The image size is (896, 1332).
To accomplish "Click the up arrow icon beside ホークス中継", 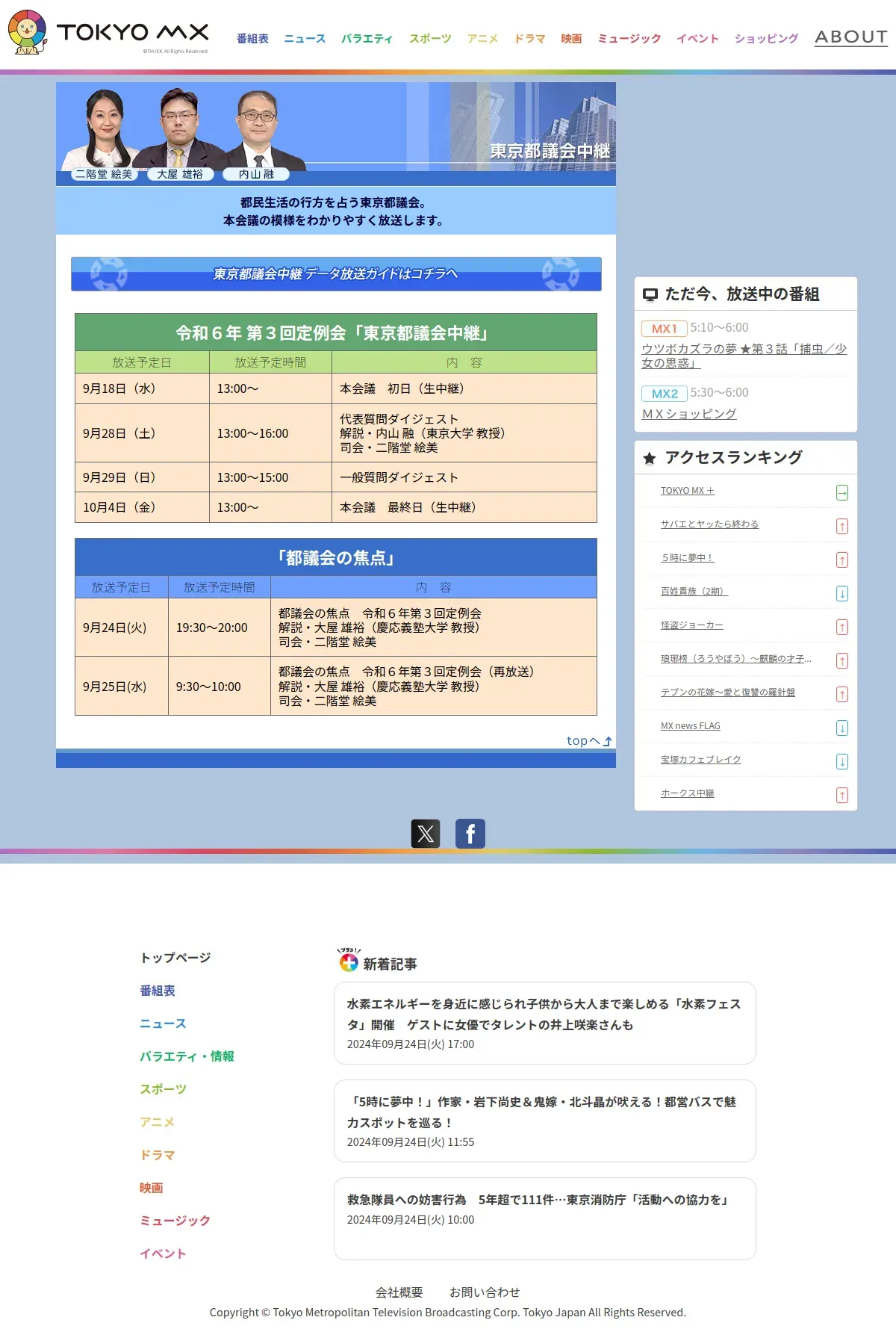I will tap(842, 795).
